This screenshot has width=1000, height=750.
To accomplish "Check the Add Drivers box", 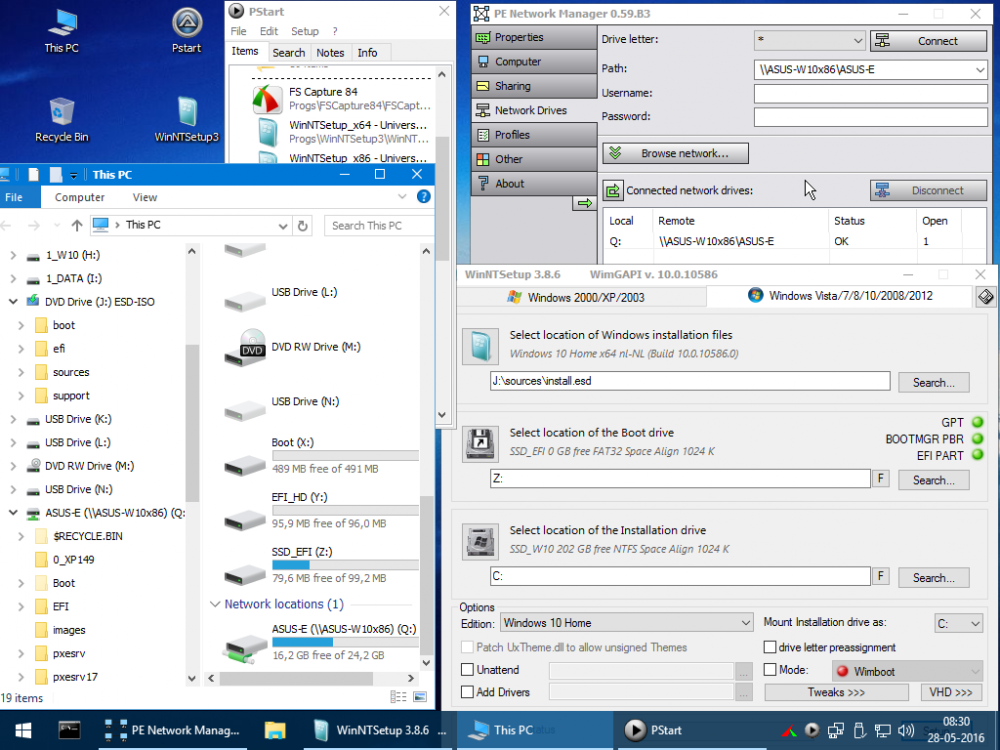I will [x=467, y=691].
